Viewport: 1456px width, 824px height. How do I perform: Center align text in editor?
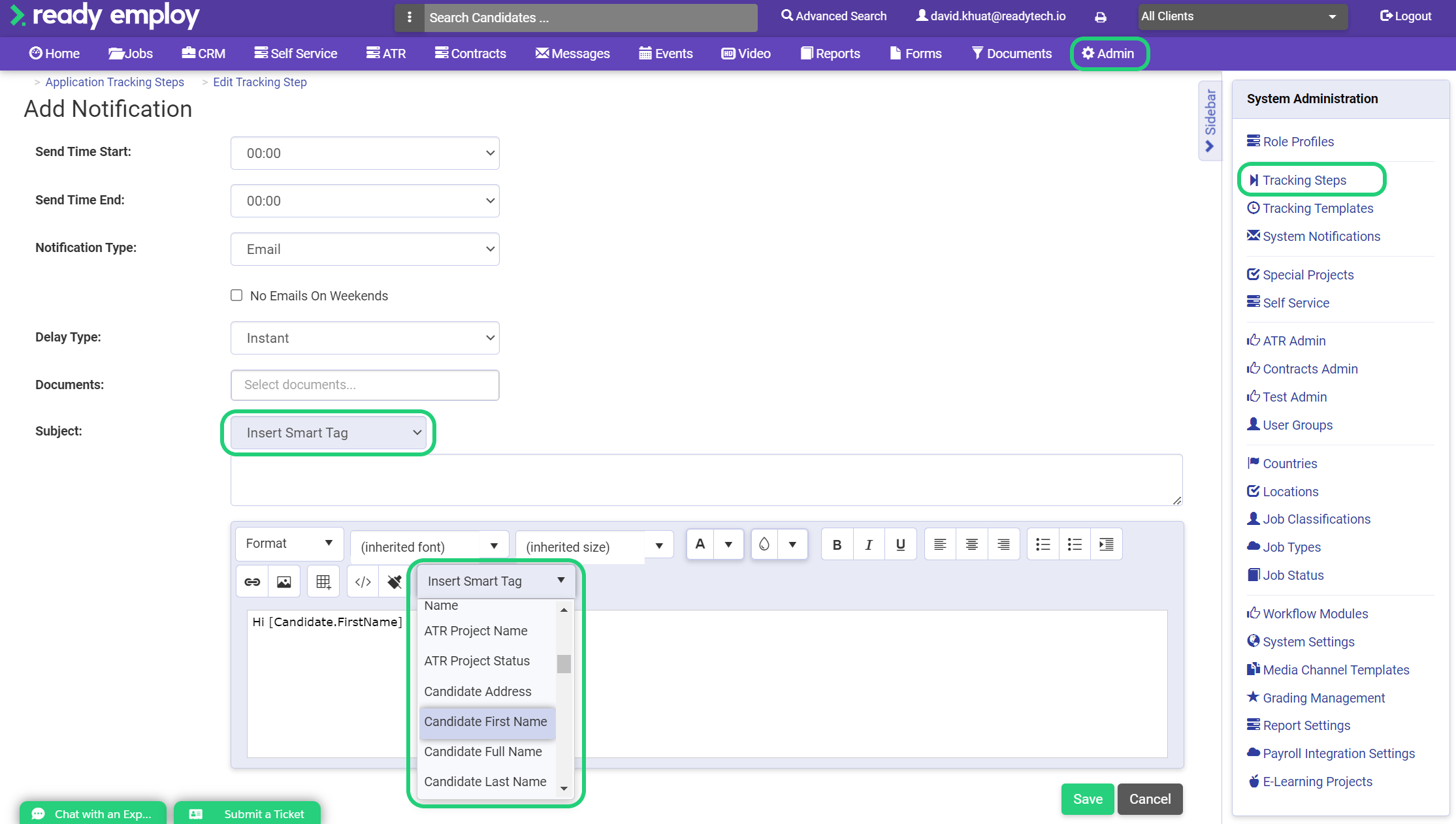pyautogui.click(x=972, y=545)
